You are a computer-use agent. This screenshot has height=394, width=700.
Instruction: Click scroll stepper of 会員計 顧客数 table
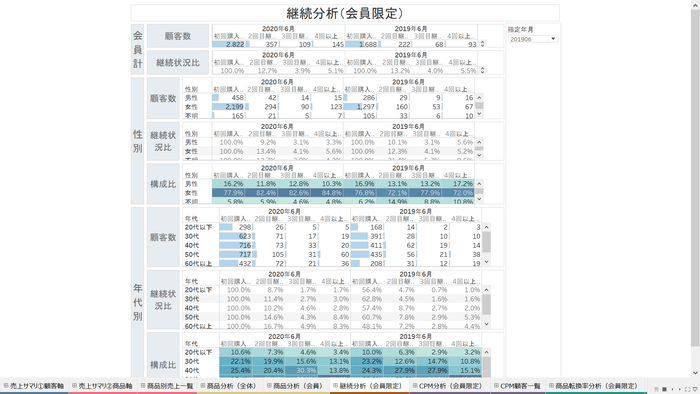(482, 44)
